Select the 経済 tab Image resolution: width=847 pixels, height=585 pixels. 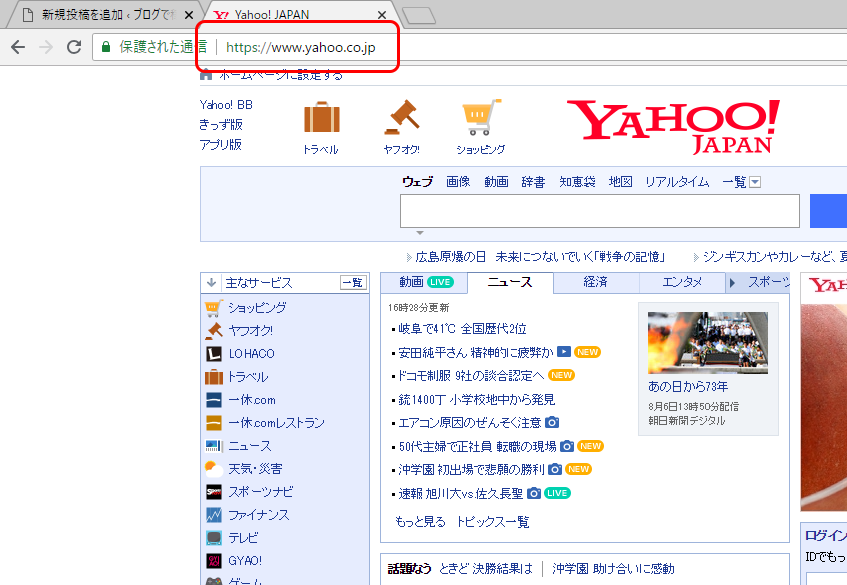click(596, 282)
